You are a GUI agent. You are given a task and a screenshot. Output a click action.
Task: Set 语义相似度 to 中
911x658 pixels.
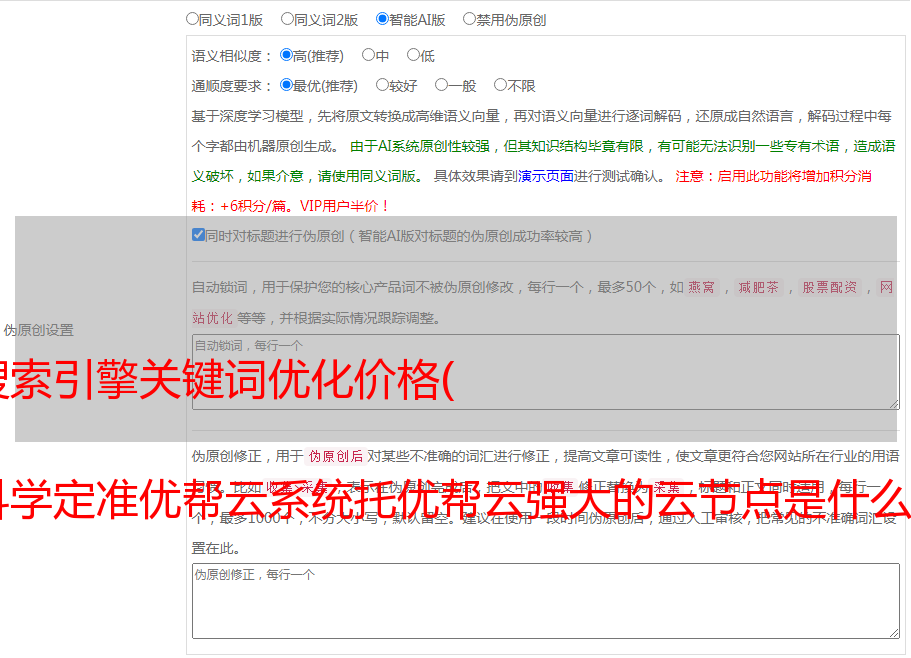tap(368, 56)
